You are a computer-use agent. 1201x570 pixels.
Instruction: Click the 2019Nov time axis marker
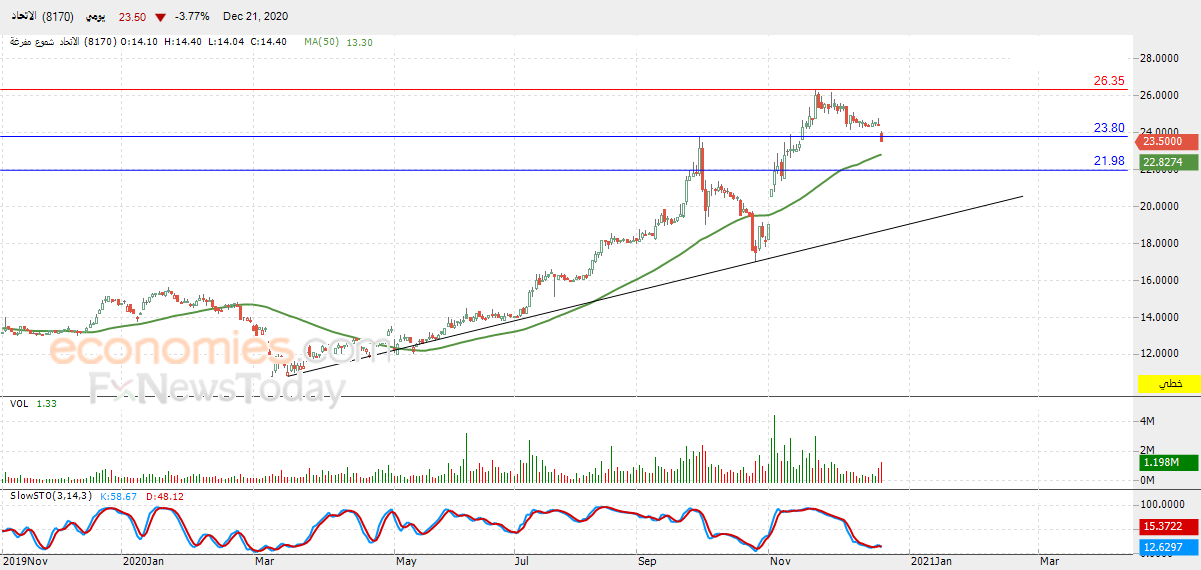22,562
